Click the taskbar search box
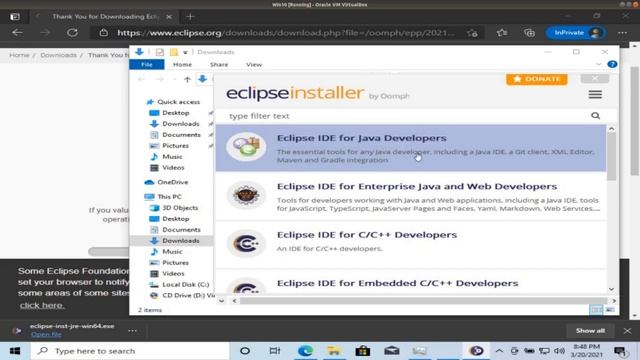 [x=130, y=351]
